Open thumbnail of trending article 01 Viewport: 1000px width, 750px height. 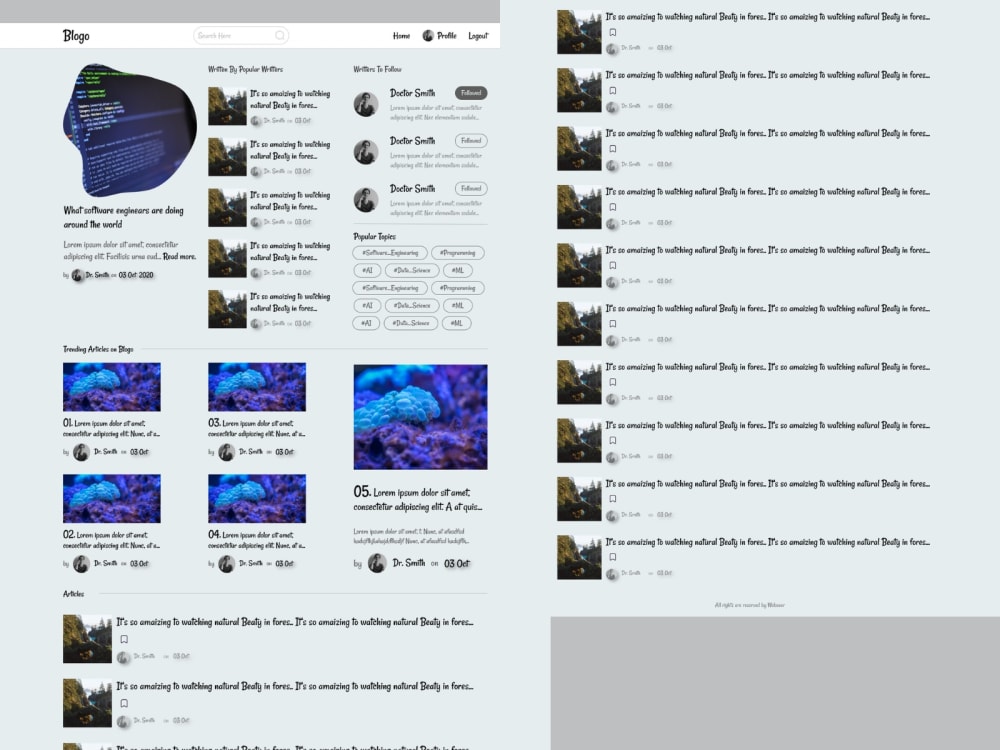[x=112, y=387]
